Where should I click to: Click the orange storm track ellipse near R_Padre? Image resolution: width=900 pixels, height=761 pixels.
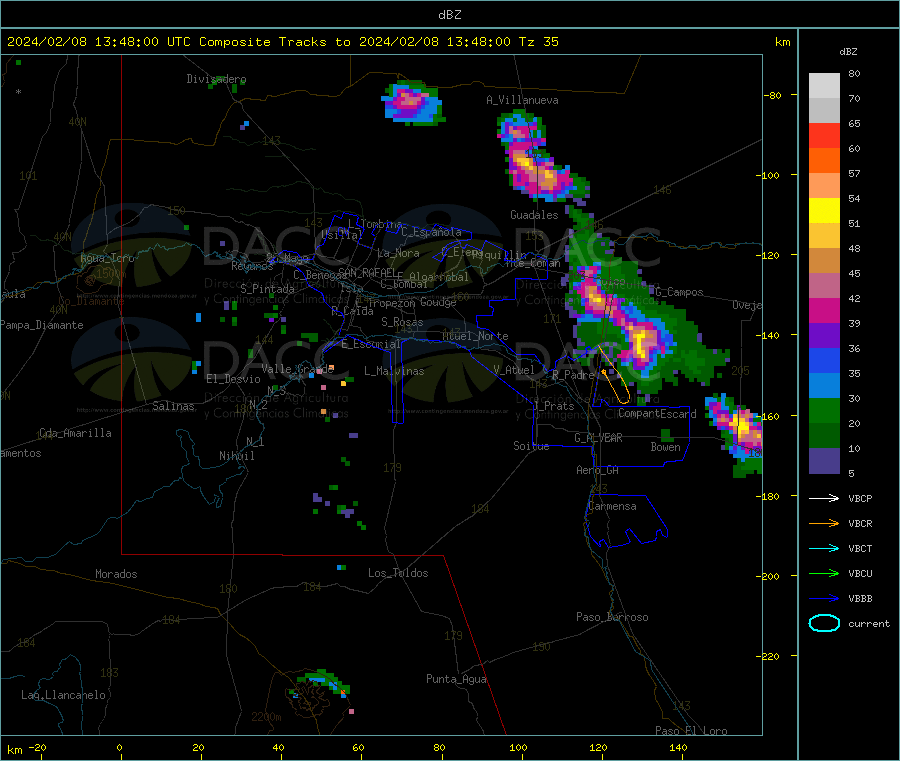click(613, 374)
